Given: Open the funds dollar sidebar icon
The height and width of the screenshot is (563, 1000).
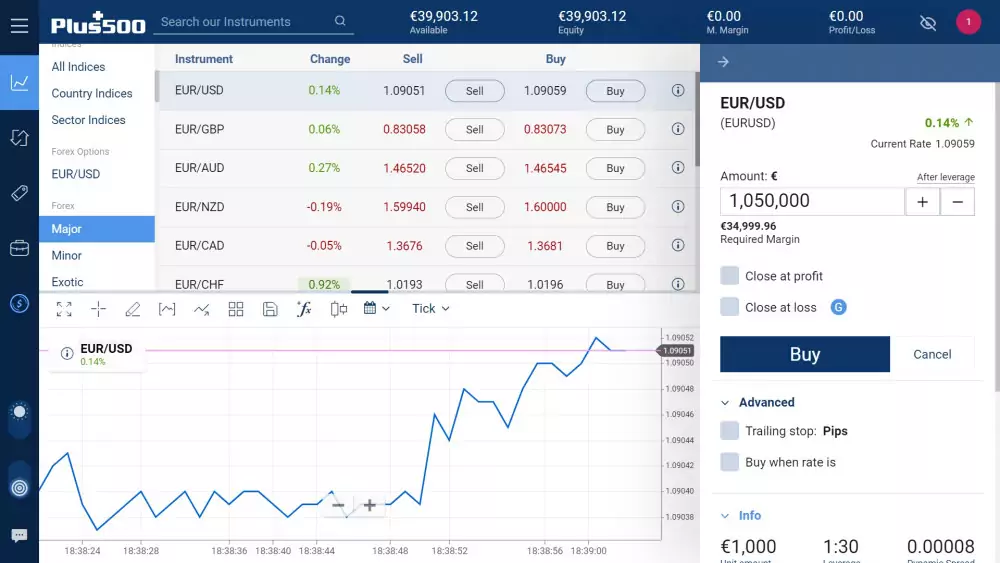Looking at the screenshot, I should click(x=19, y=303).
